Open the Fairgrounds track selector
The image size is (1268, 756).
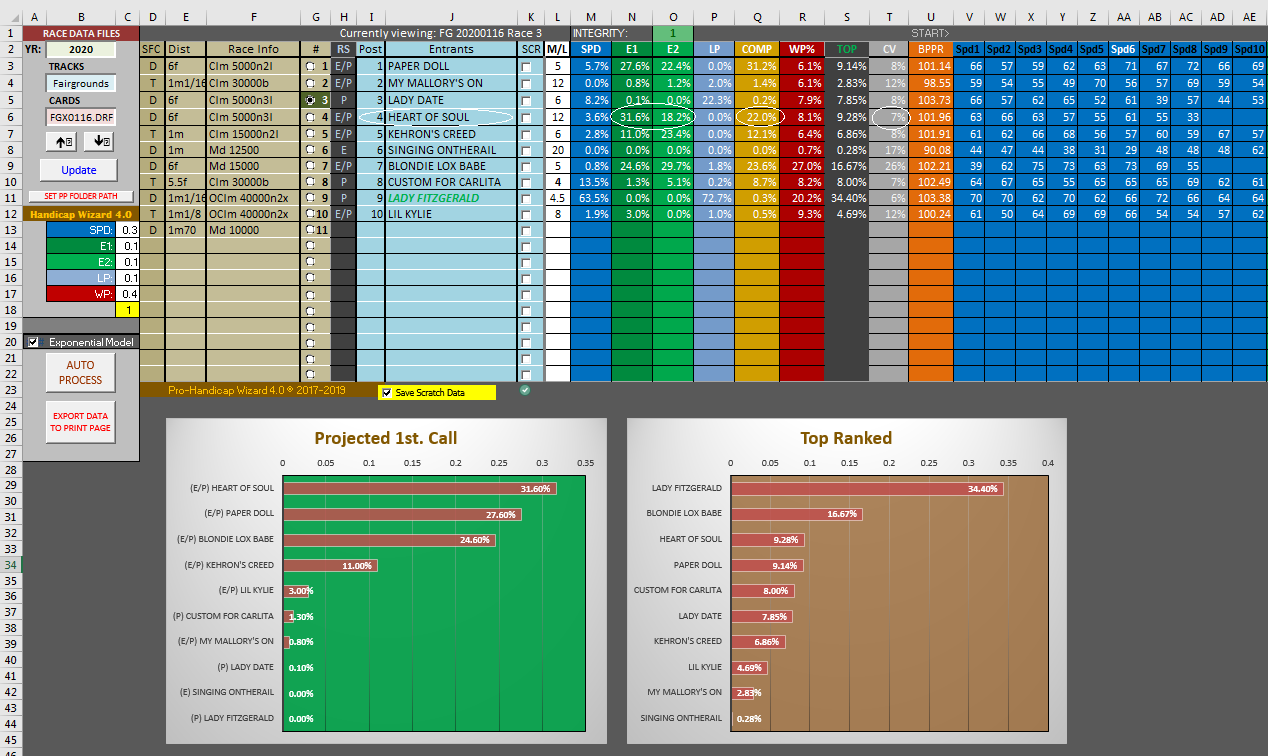(x=80, y=83)
